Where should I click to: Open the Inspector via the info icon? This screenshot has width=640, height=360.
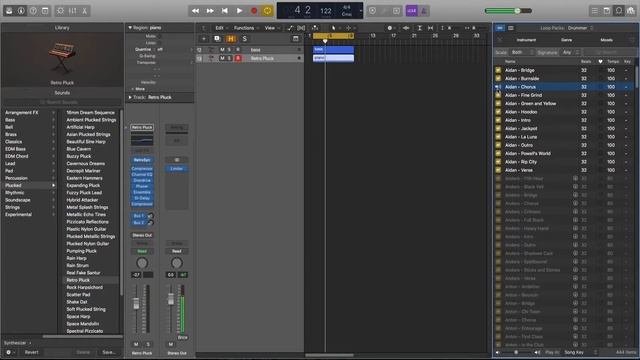coord(21,11)
